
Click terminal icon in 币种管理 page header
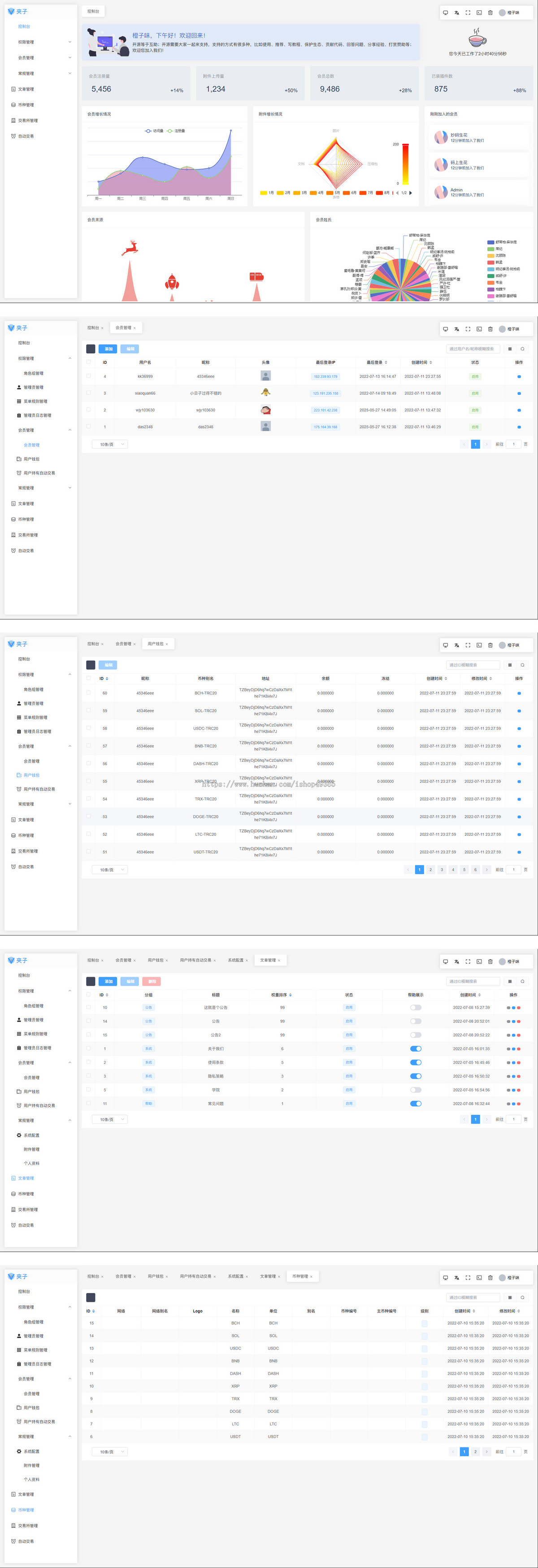pos(479,1277)
